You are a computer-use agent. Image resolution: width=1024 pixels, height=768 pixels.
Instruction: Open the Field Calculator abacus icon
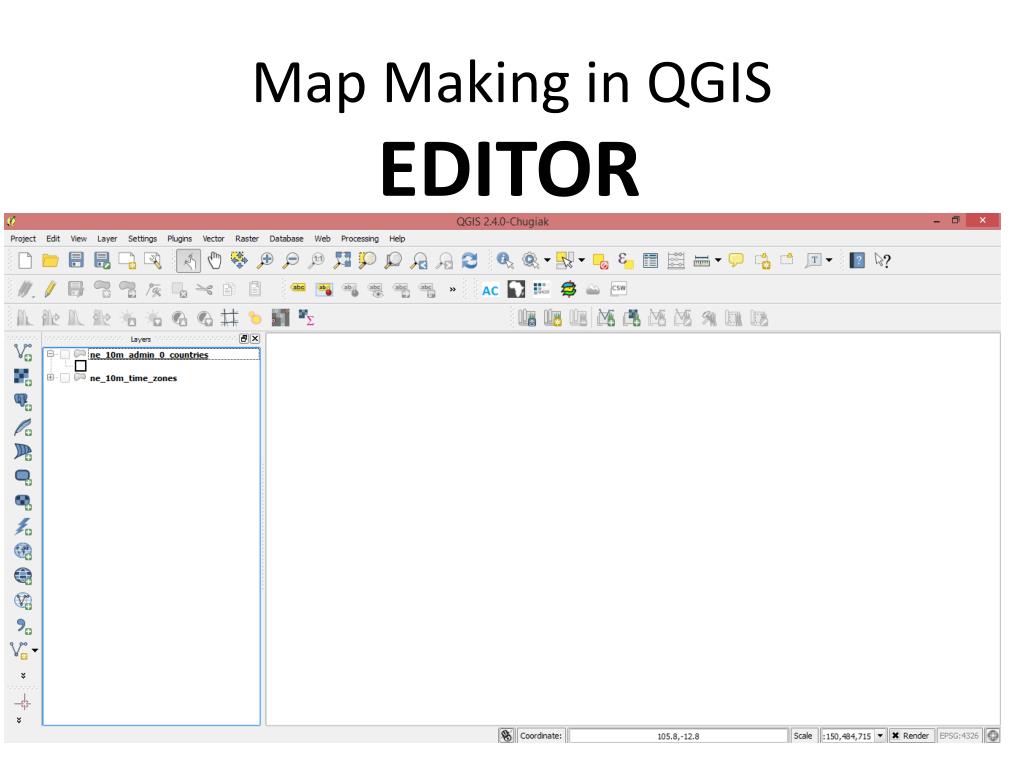pyautogui.click(x=676, y=261)
